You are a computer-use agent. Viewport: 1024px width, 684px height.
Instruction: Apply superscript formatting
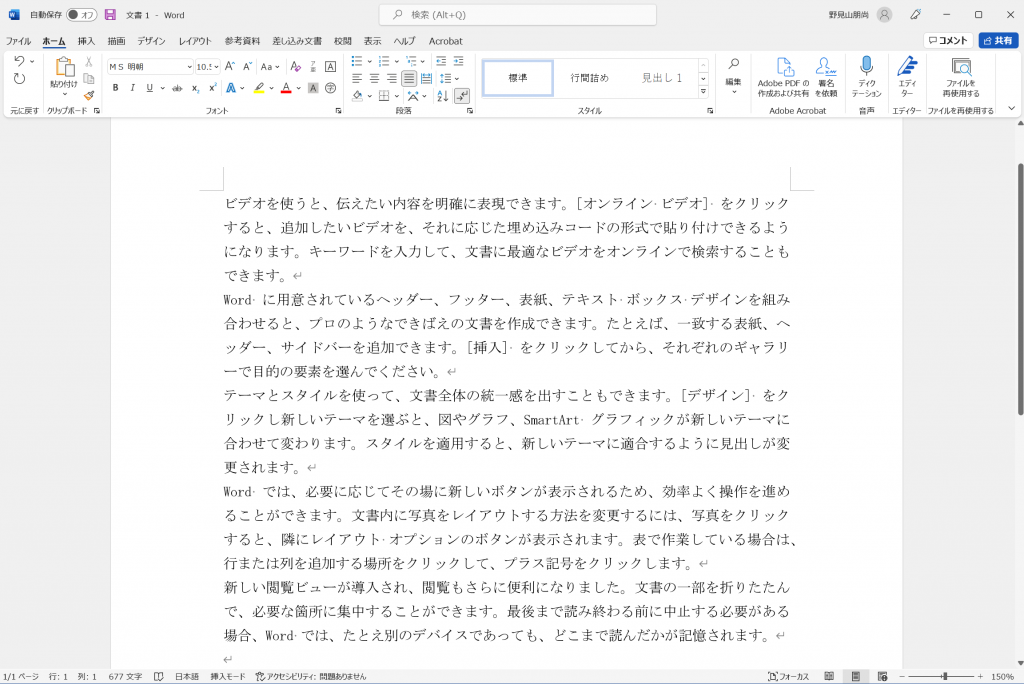tap(212, 88)
